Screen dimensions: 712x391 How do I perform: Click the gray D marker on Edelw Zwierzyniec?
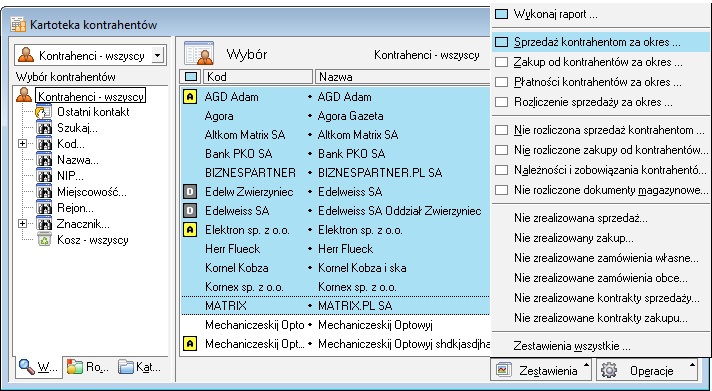point(190,192)
